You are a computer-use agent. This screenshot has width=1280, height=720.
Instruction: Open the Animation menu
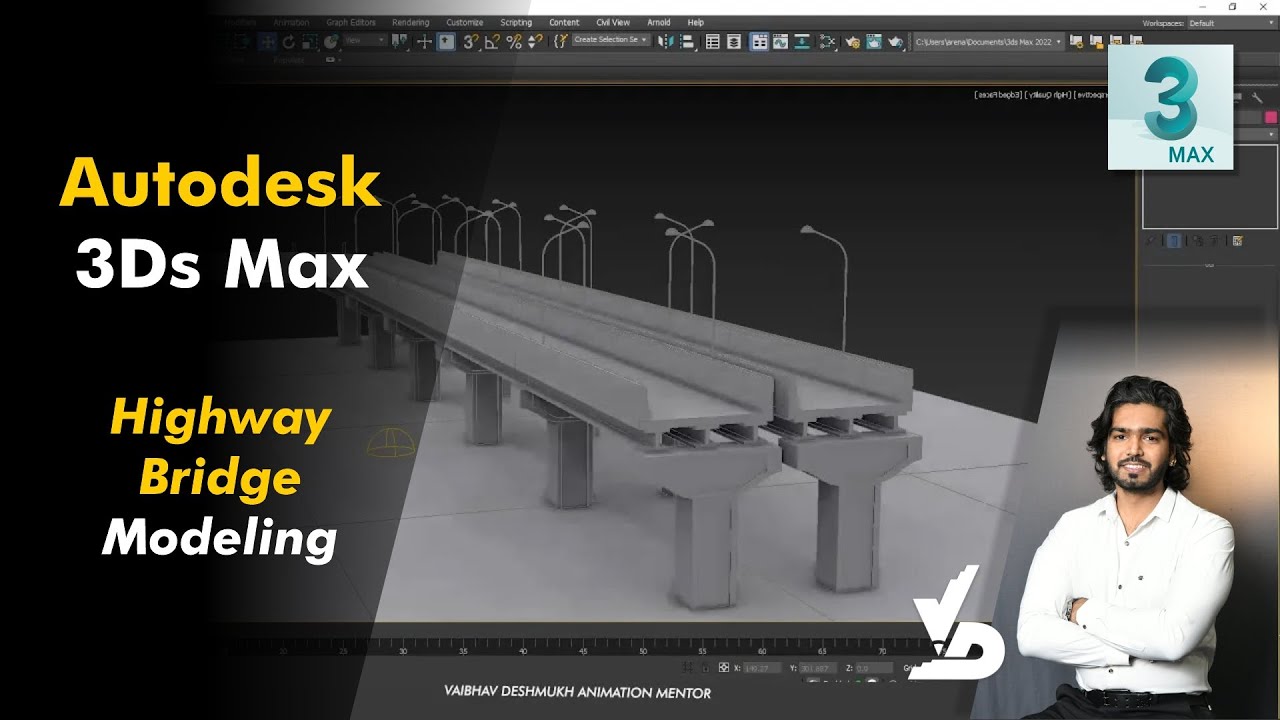[x=291, y=22]
